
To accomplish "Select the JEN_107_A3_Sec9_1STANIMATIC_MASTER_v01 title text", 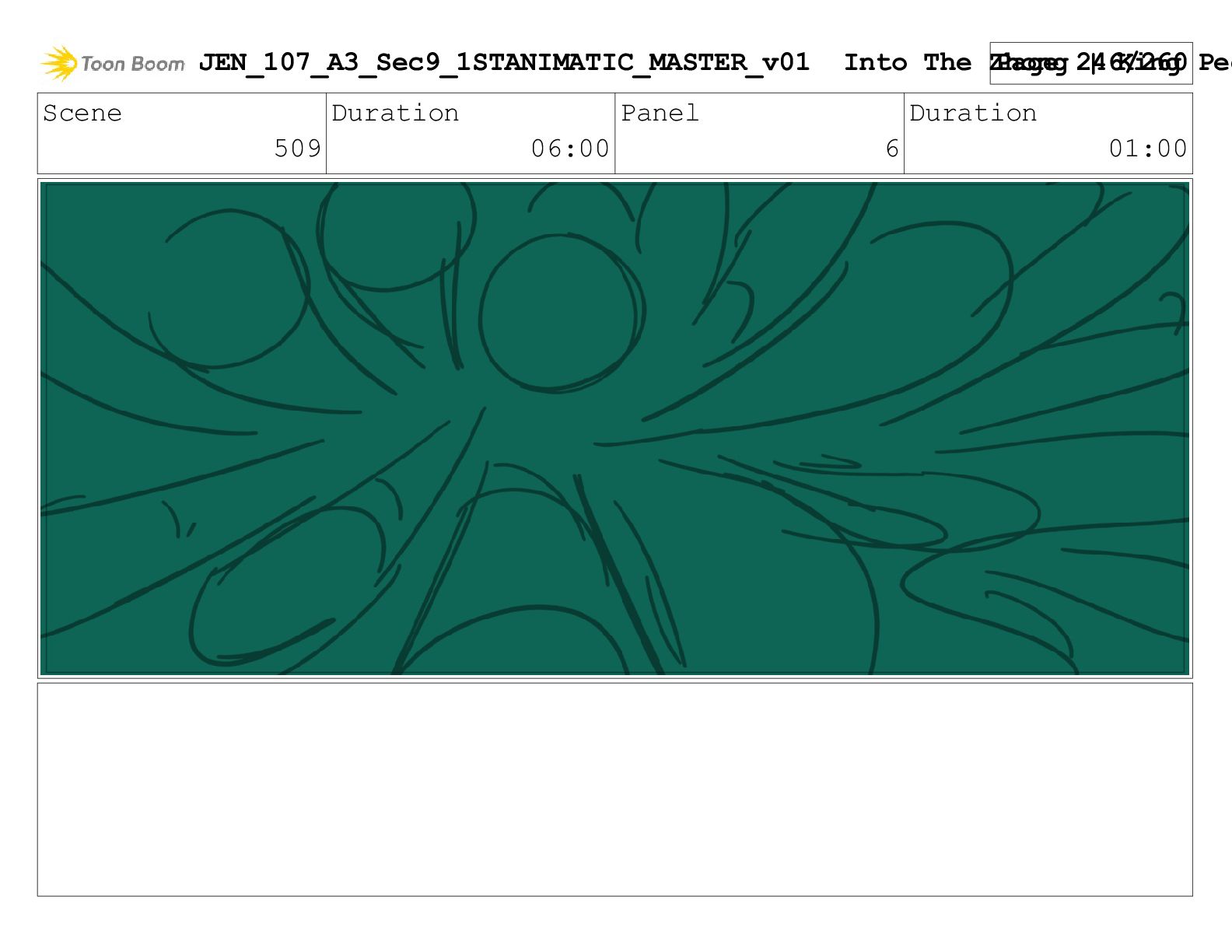I will pos(504,62).
